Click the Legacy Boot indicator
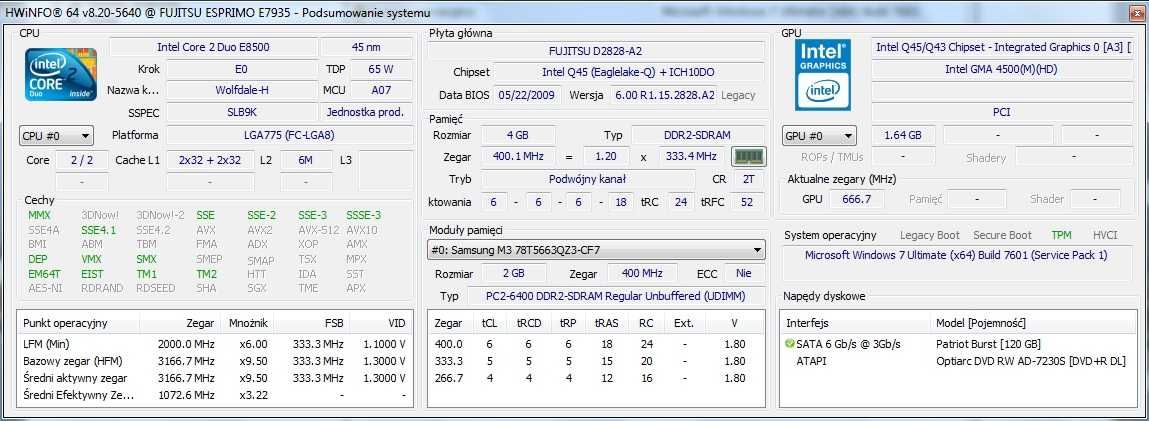Viewport: 1149px width, 421px height. pyautogui.click(x=929, y=235)
